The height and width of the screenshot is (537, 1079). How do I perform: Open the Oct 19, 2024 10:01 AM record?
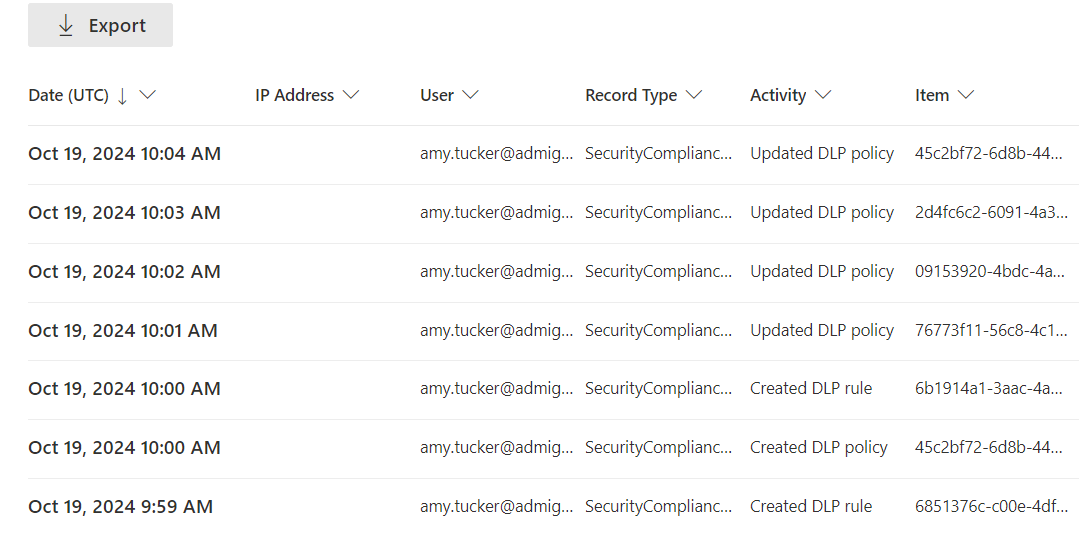[x=123, y=331]
